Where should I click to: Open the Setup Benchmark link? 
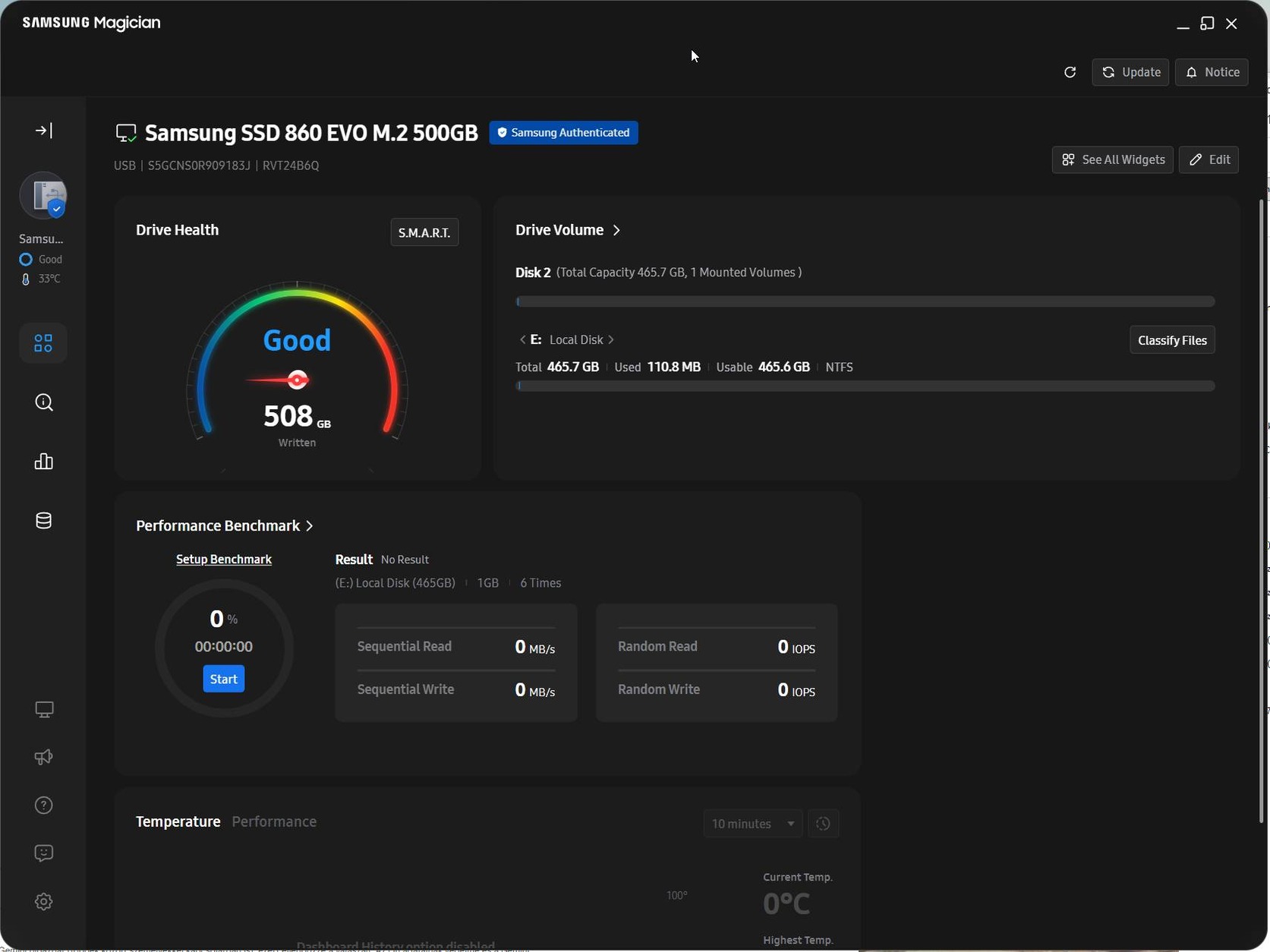point(224,560)
